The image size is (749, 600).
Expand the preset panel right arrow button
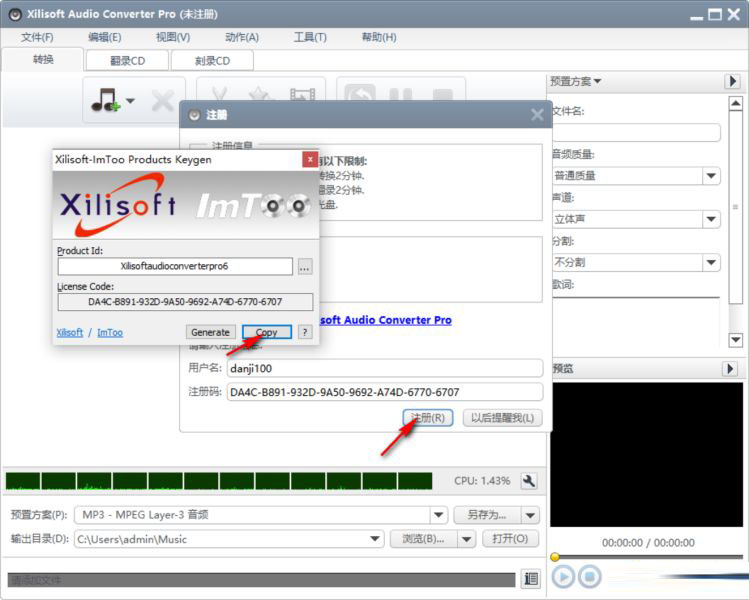pyautogui.click(x=732, y=81)
